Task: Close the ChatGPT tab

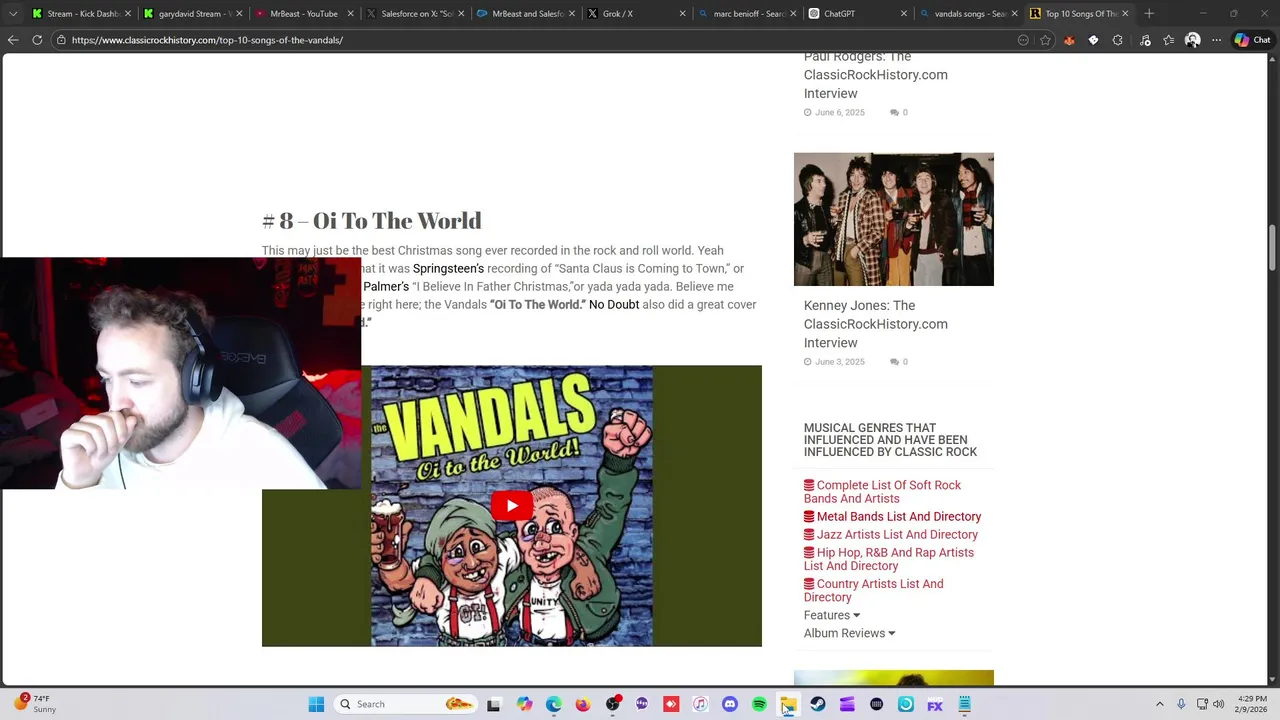Action: 904,14
